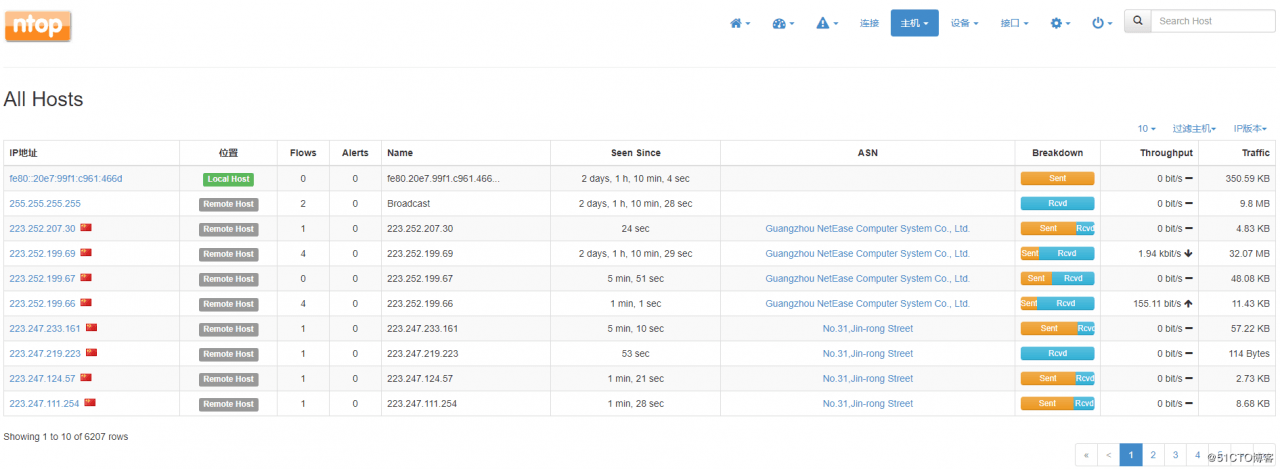Go to page 2 of results

(1153, 455)
